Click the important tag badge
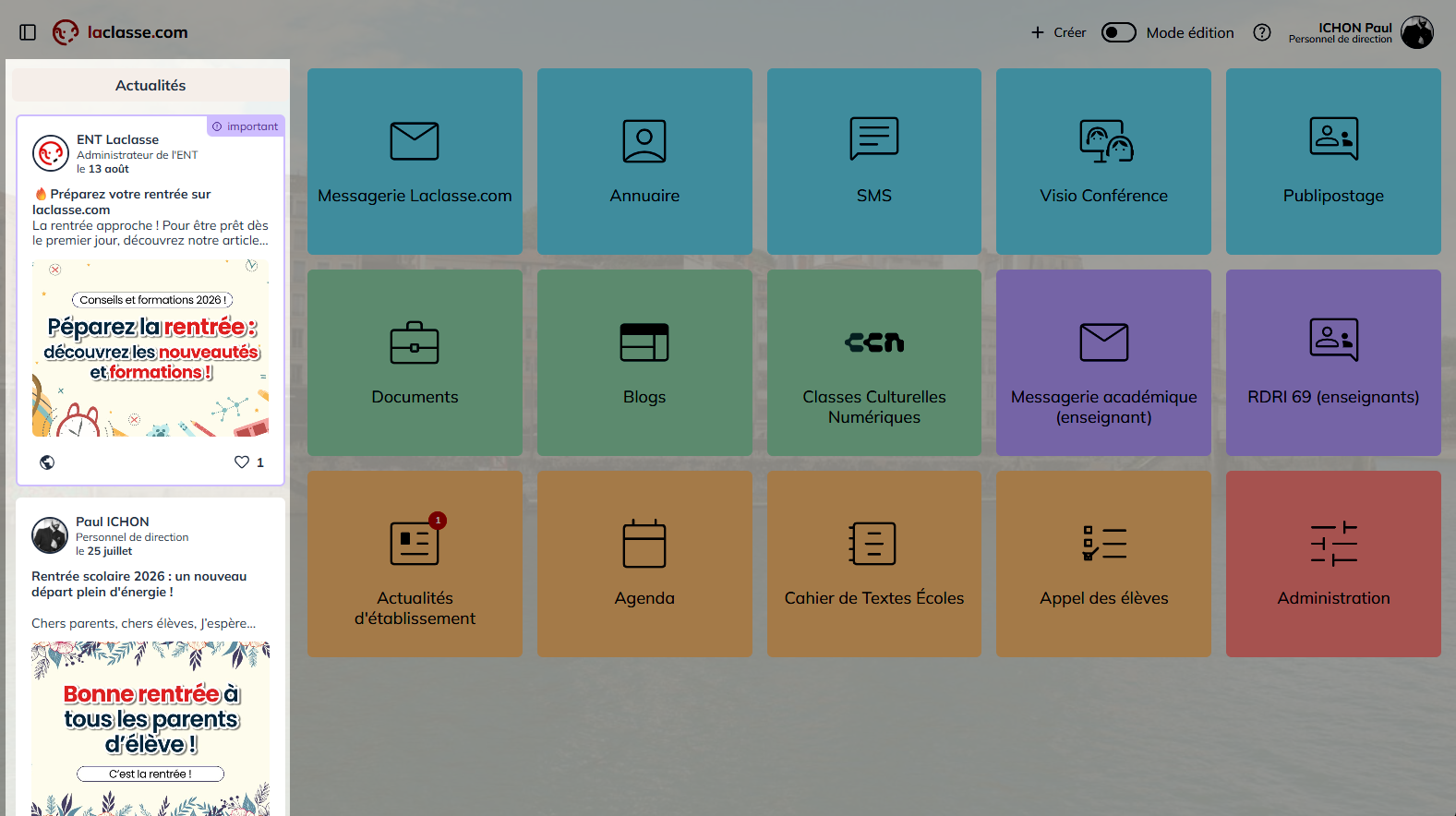 click(246, 126)
